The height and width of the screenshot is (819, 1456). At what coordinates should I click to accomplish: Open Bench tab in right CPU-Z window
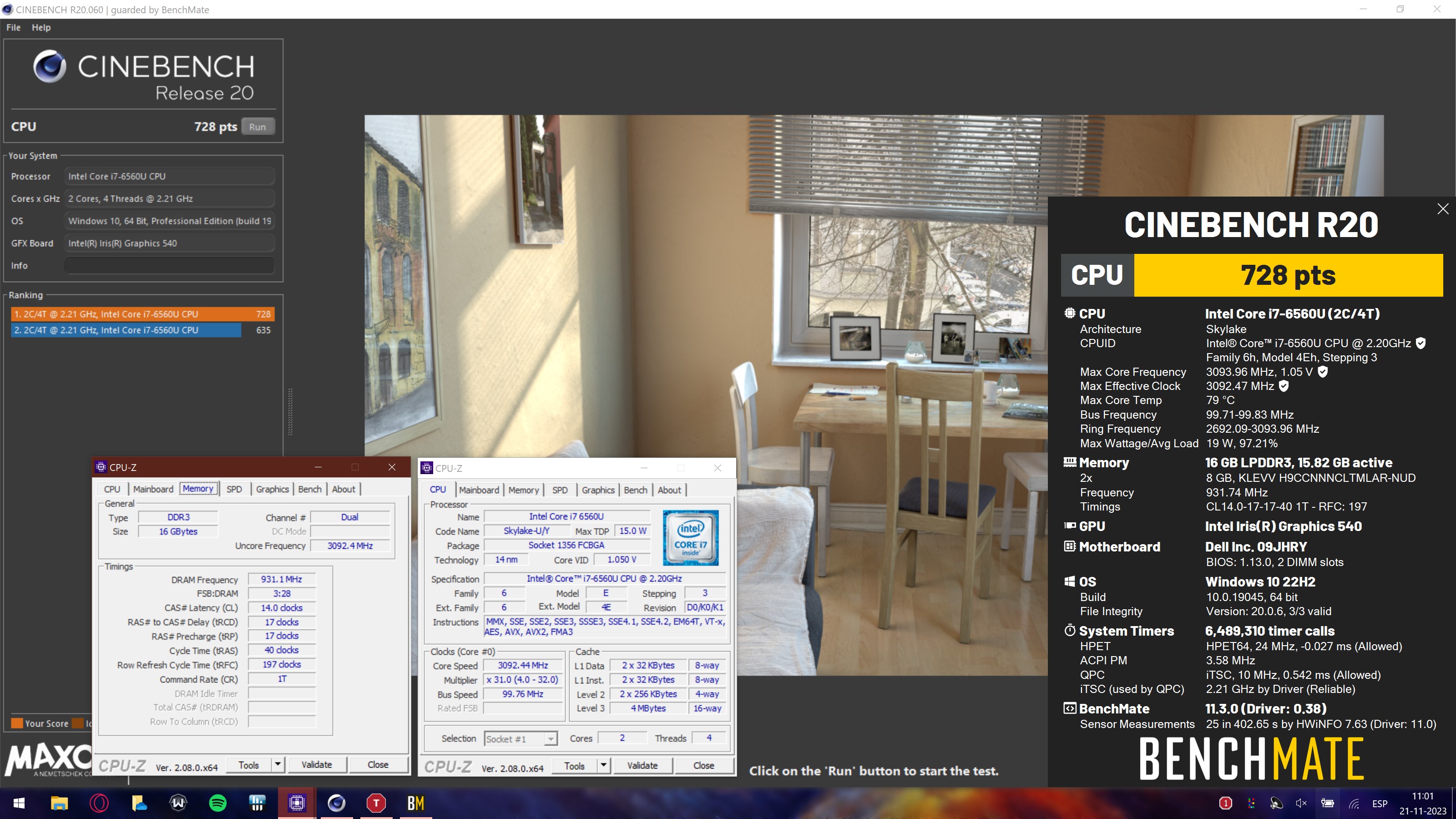pos(635,490)
